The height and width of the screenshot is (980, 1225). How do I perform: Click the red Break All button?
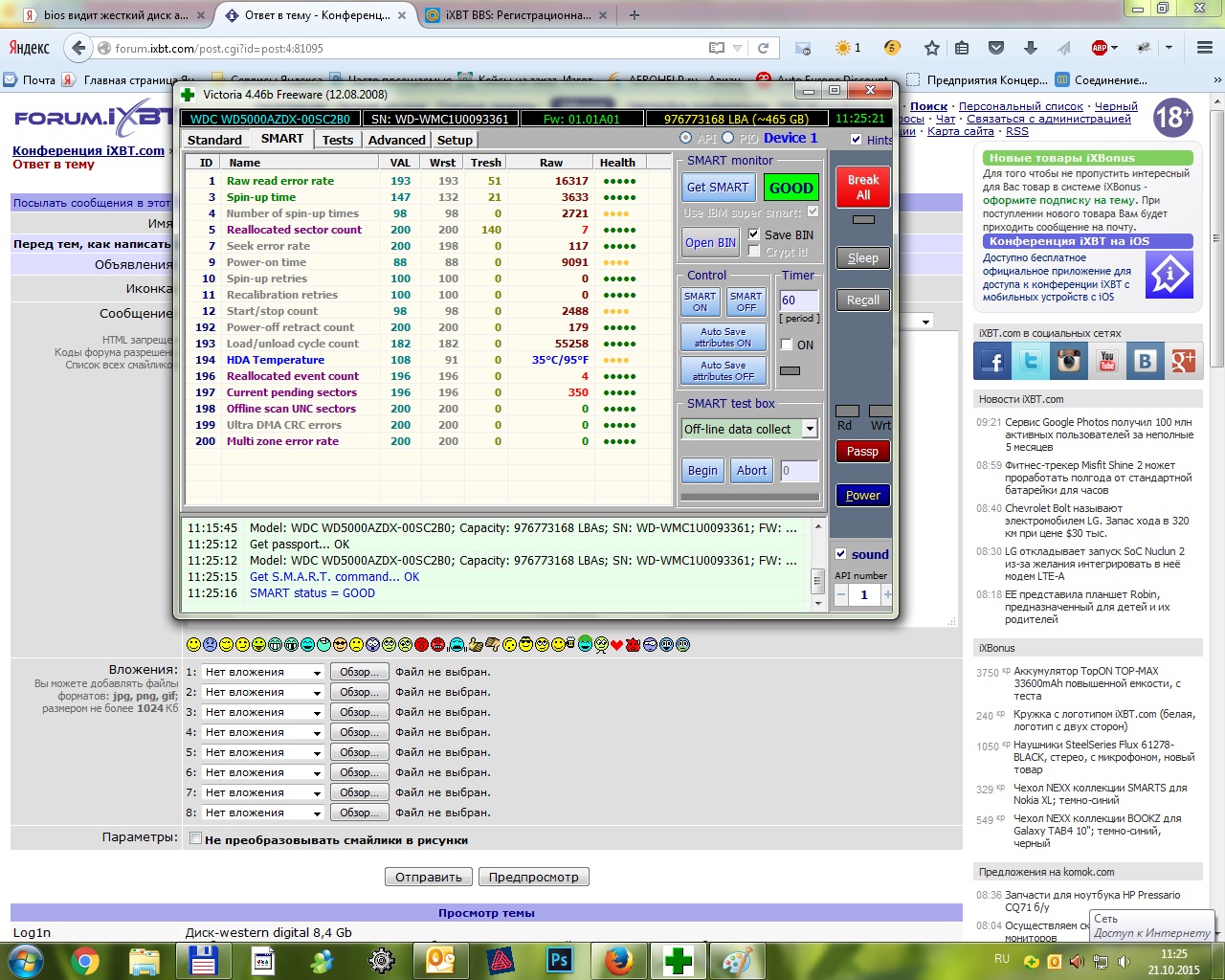(x=863, y=188)
